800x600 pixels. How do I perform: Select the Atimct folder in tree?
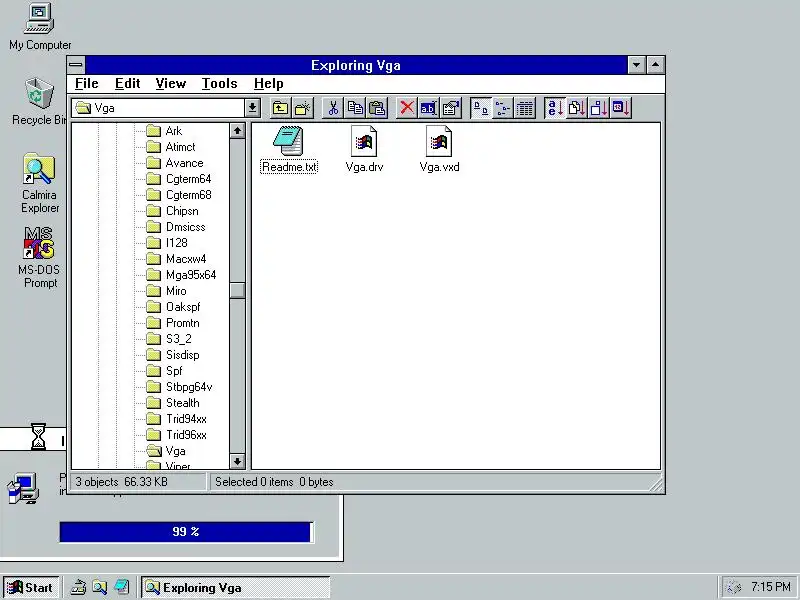[171, 147]
